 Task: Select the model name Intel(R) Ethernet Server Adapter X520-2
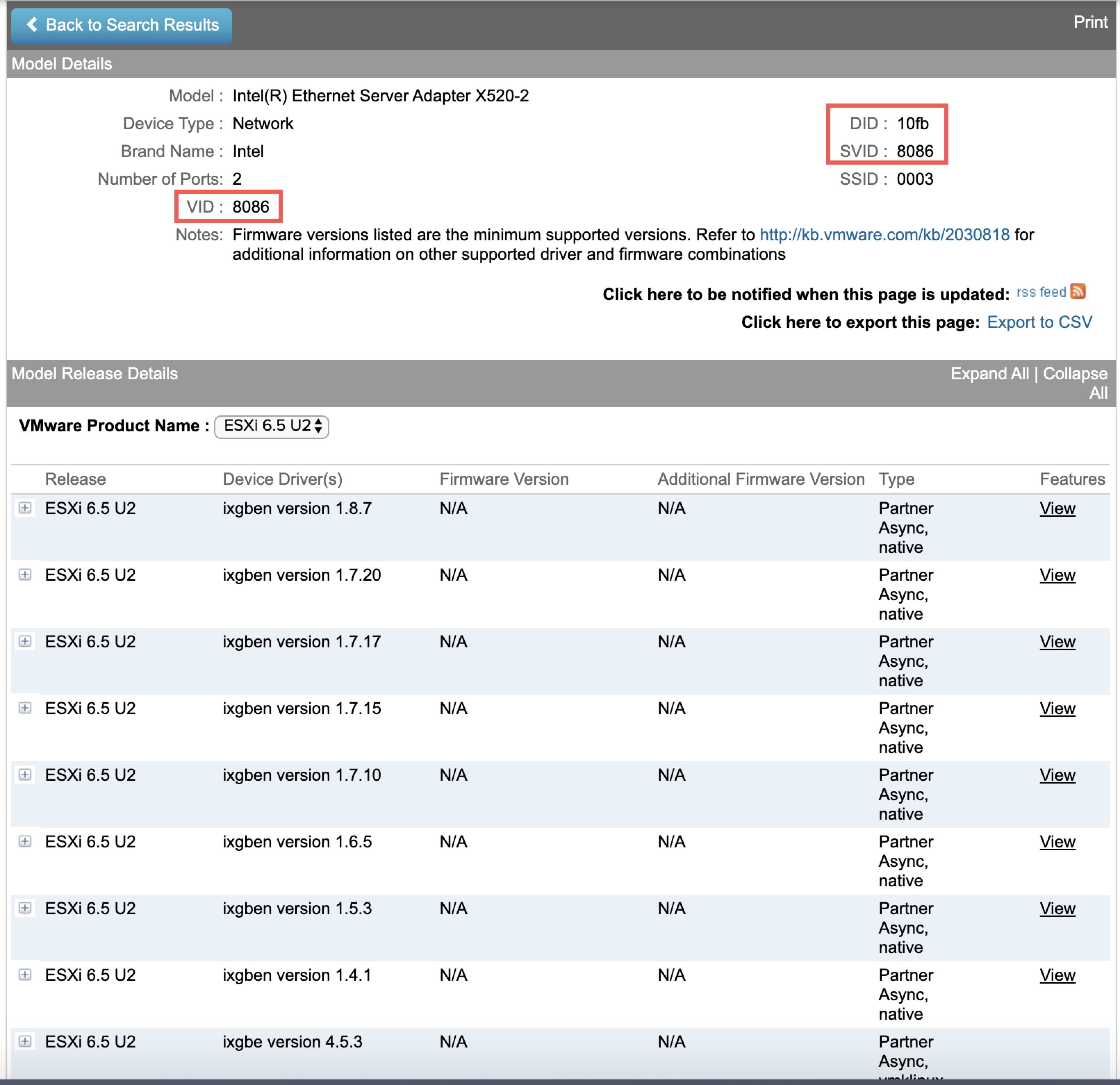point(381,96)
